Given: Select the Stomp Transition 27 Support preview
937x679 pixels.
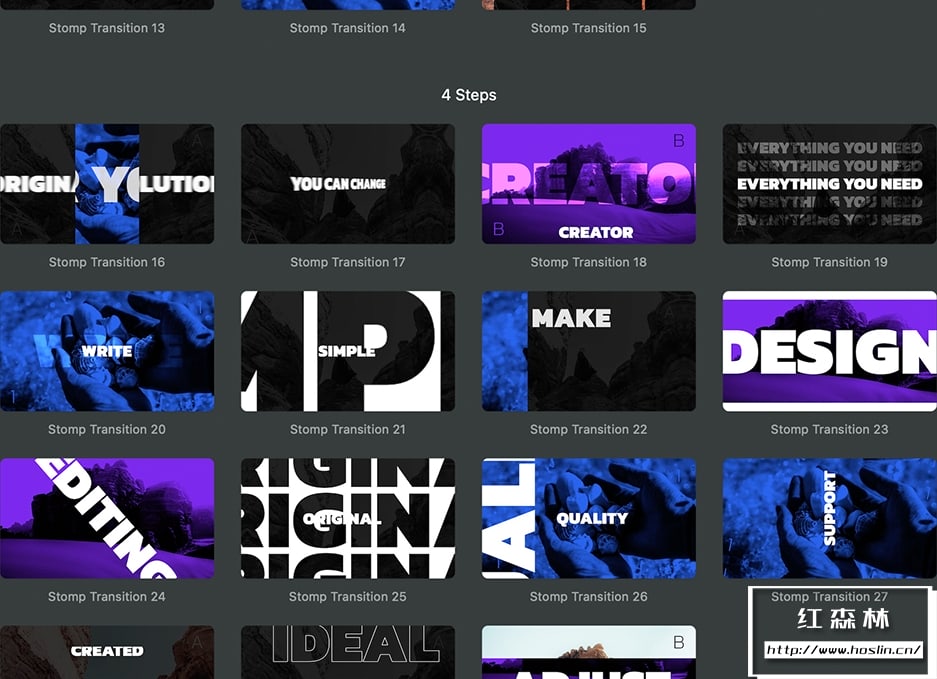Looking at the screenshot, I should 829,519.
